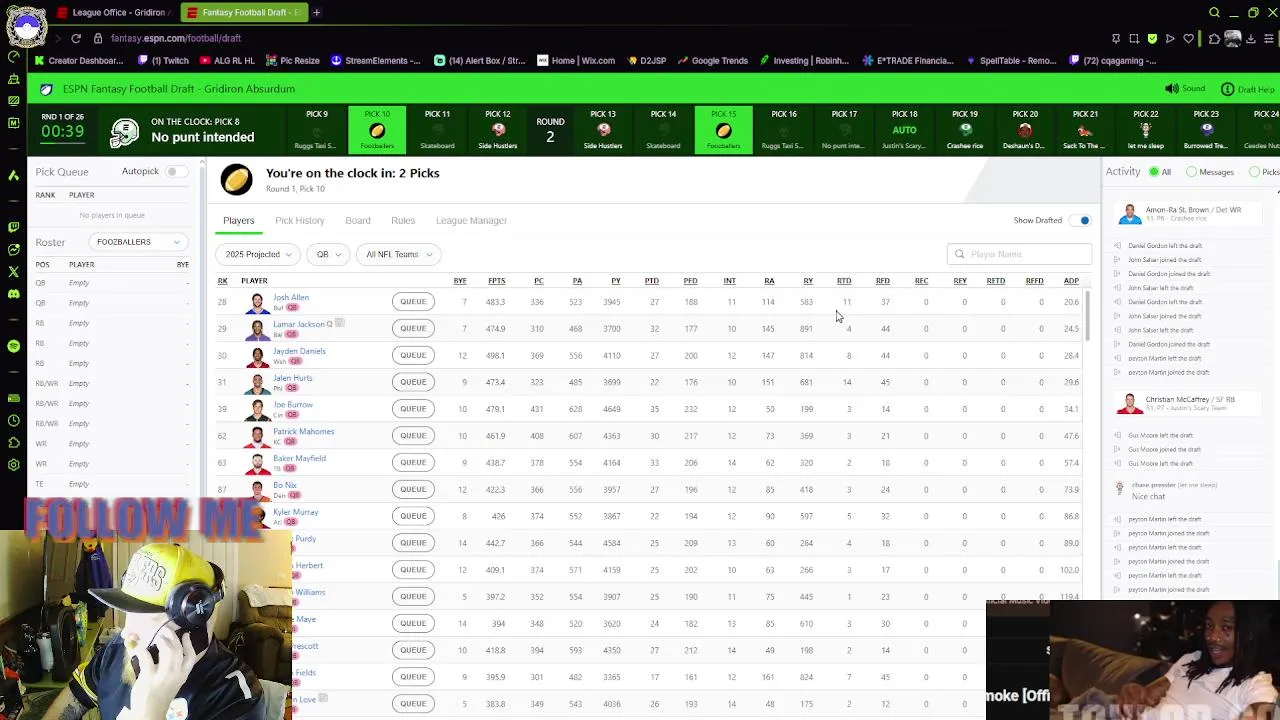Switch to the League Manager tab

(x=471, y=220)
